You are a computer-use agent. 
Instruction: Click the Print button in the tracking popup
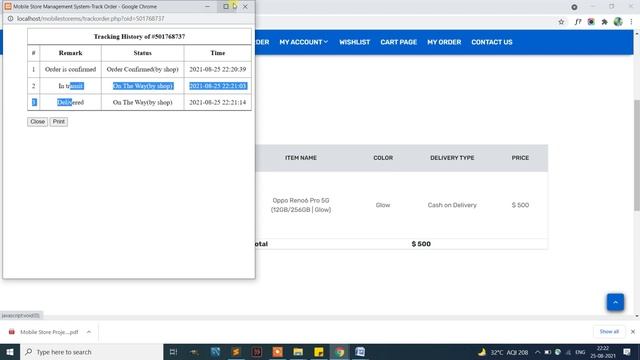(59, 122)
